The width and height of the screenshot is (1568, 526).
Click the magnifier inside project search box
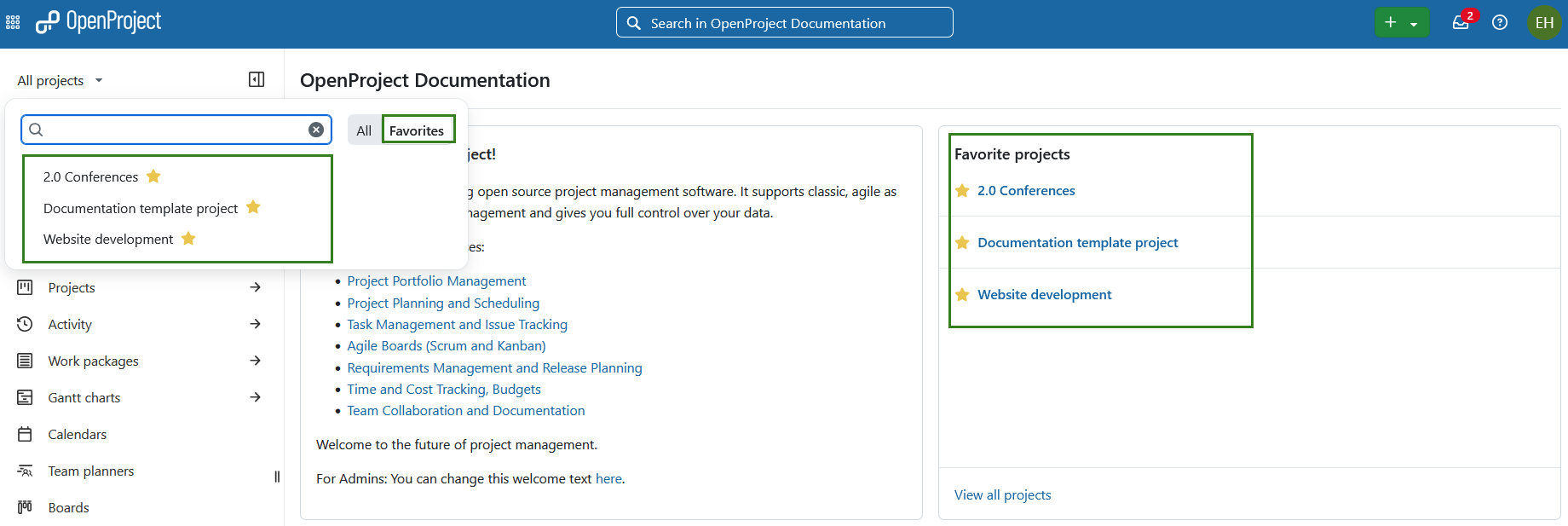(36, 130)
